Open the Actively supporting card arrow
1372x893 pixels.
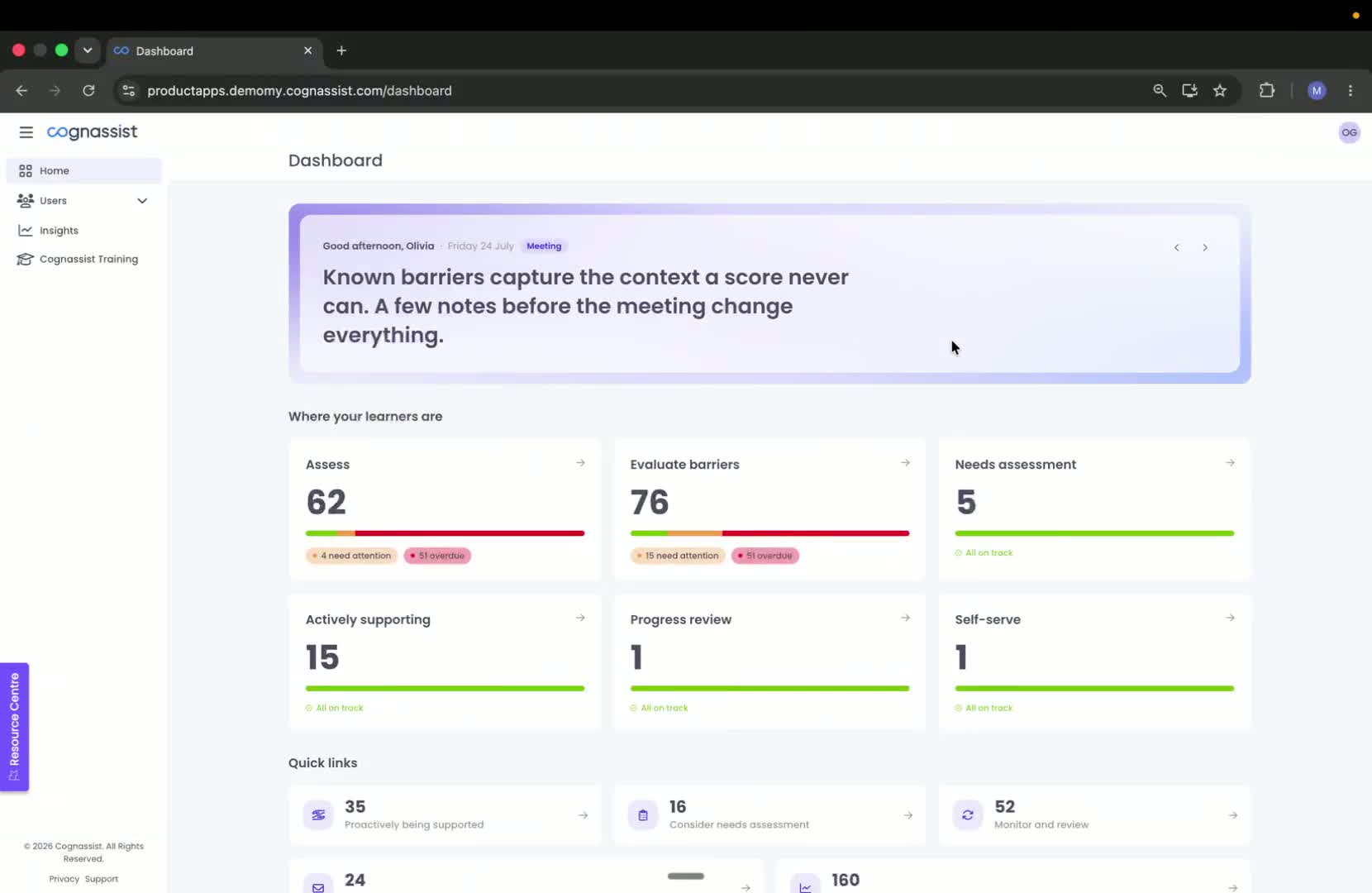point(580,618)
